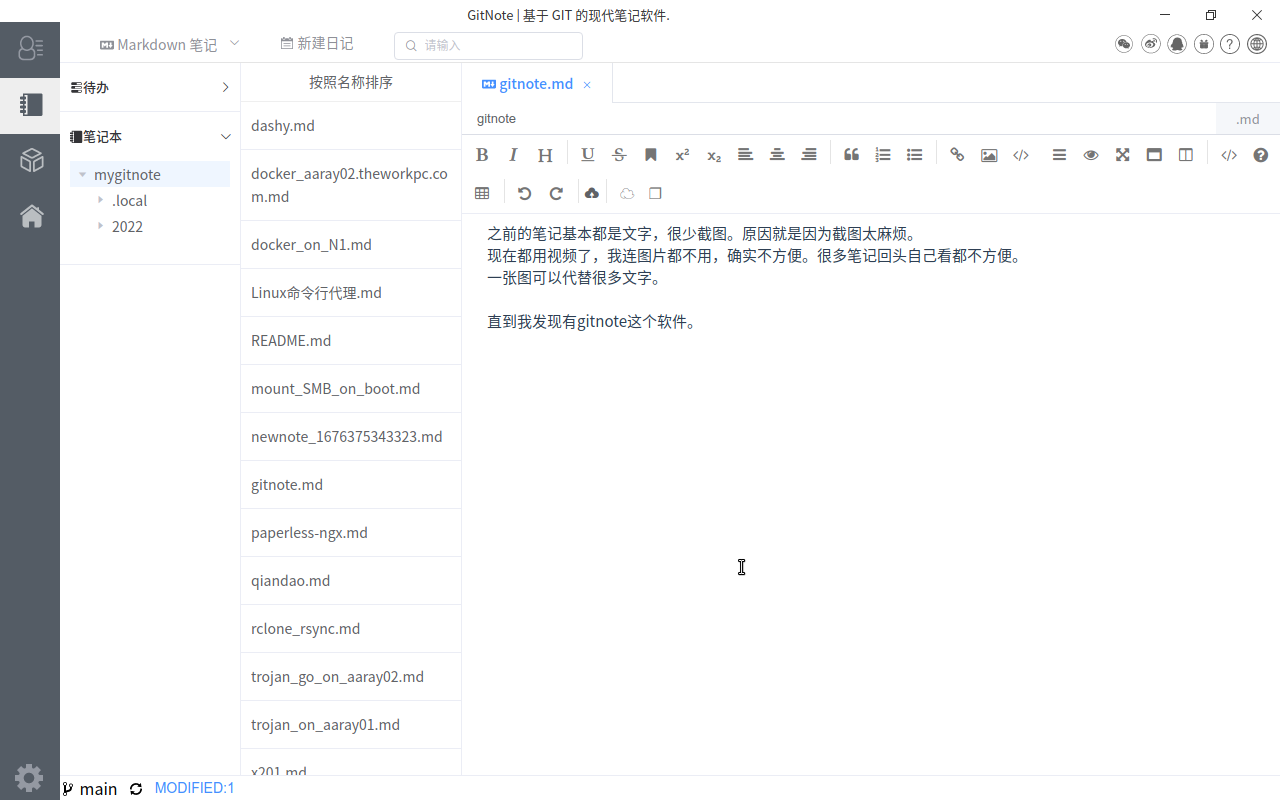Insert an unordered bullet list

(914, 155)
